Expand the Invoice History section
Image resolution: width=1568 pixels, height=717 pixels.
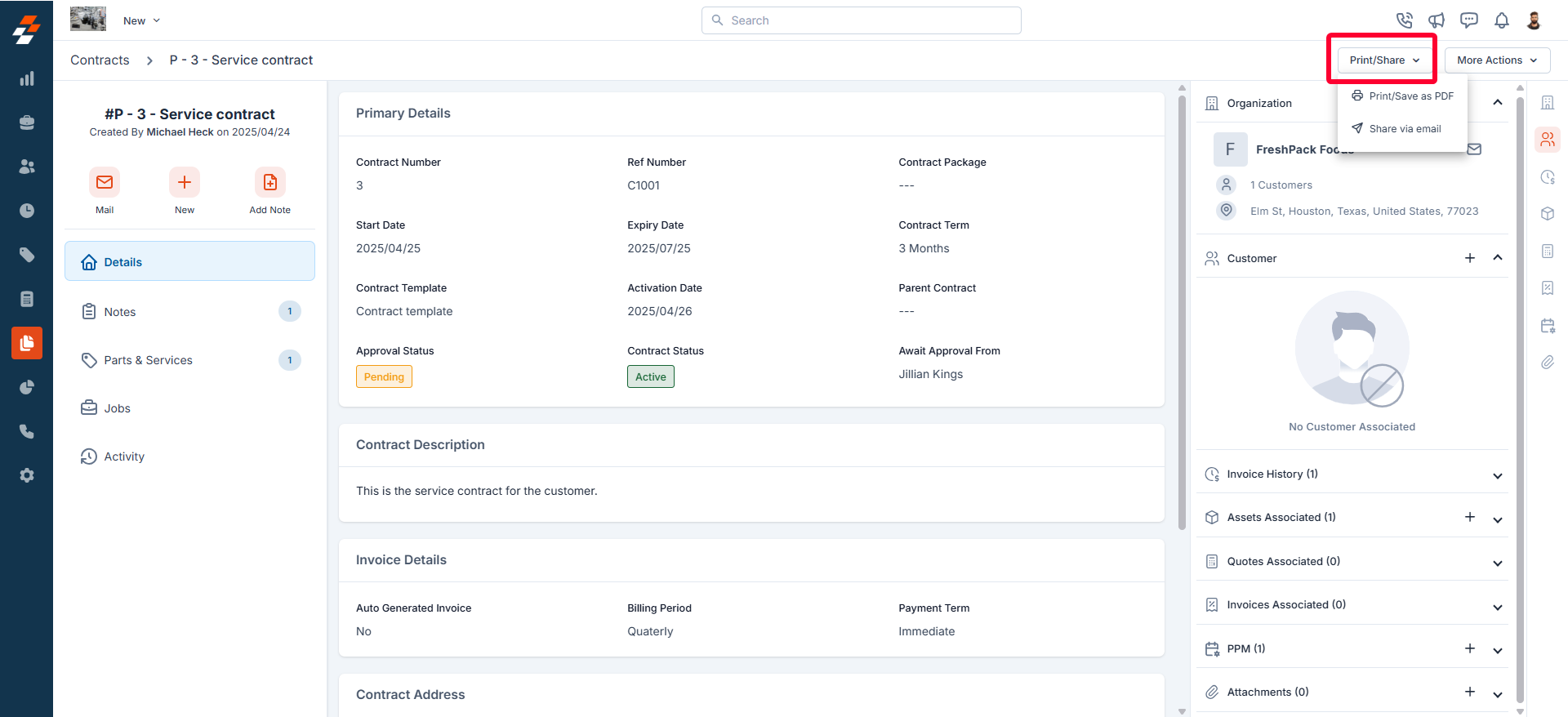point(1498,475)
